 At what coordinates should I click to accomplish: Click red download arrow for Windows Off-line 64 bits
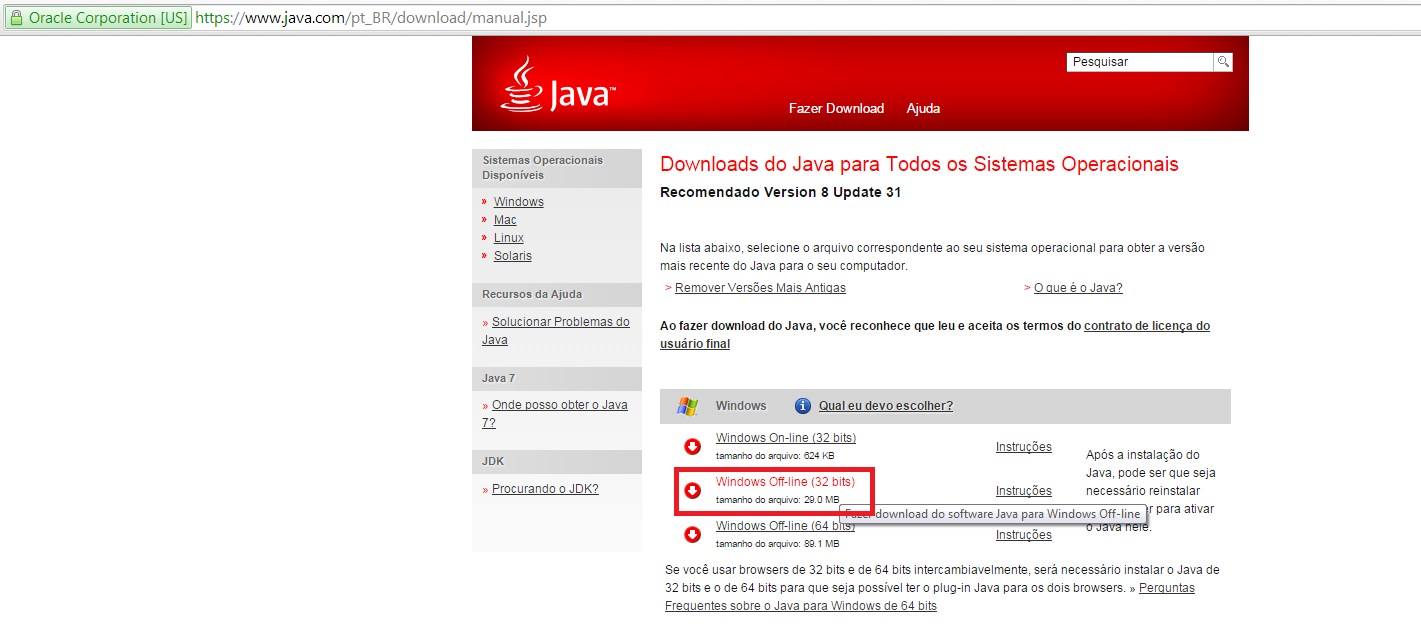point(692,534)
